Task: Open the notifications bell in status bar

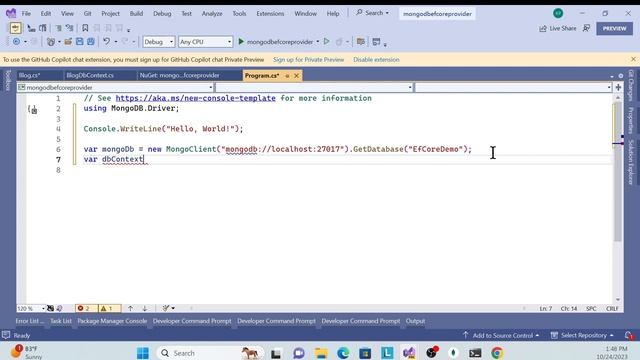Action: (629, 335)
